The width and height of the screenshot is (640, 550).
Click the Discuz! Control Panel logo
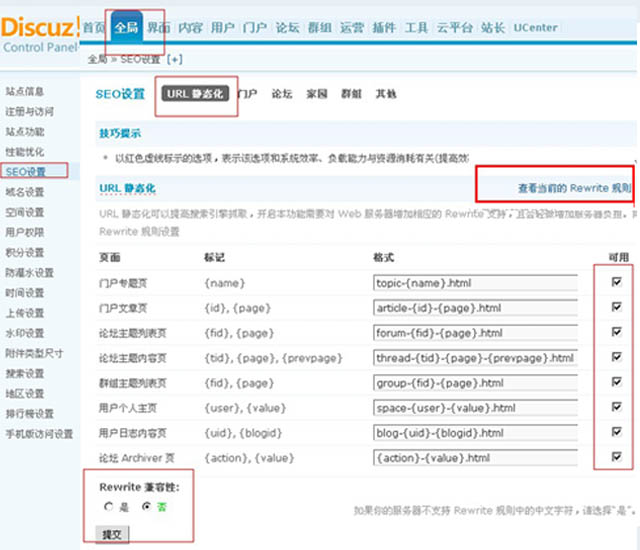tap(40, 34)
